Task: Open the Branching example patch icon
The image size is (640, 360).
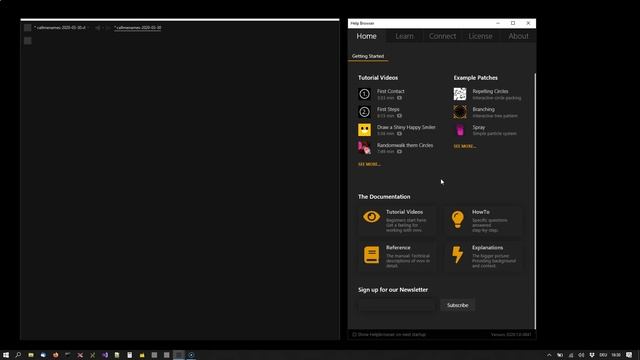Action: [460, 112]
